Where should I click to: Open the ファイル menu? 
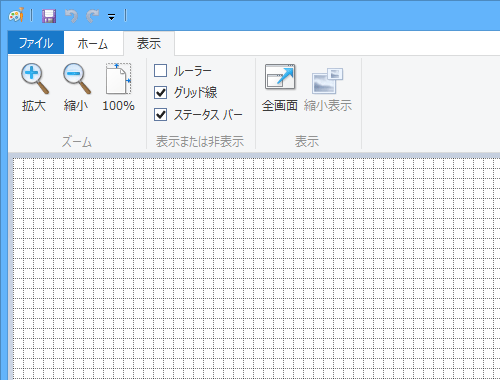click(x=36, y=43)
